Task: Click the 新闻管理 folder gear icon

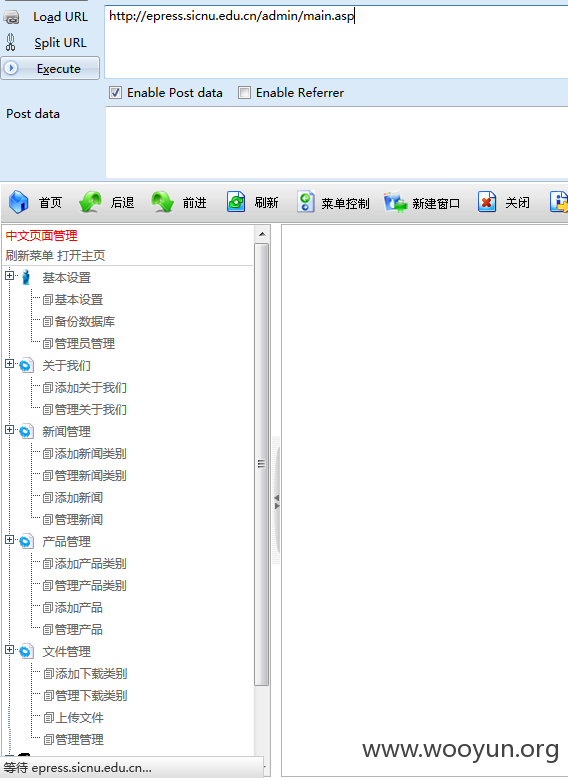Action: pos(26,432)
